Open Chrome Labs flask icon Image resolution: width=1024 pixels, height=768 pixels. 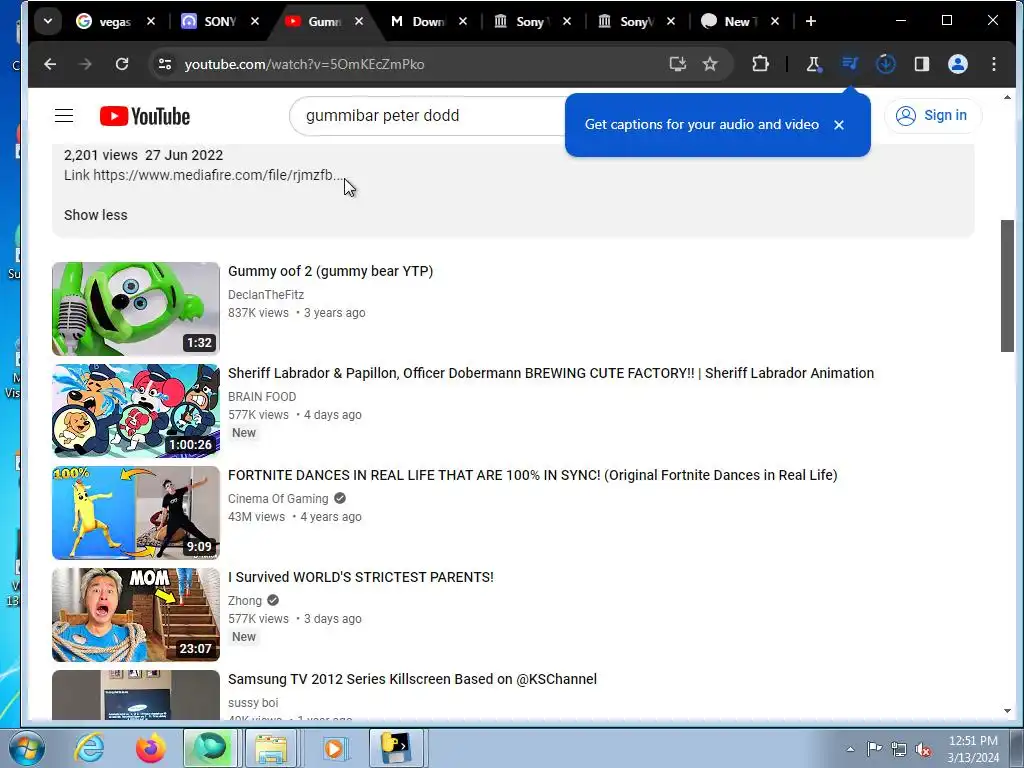click(813, 64)
